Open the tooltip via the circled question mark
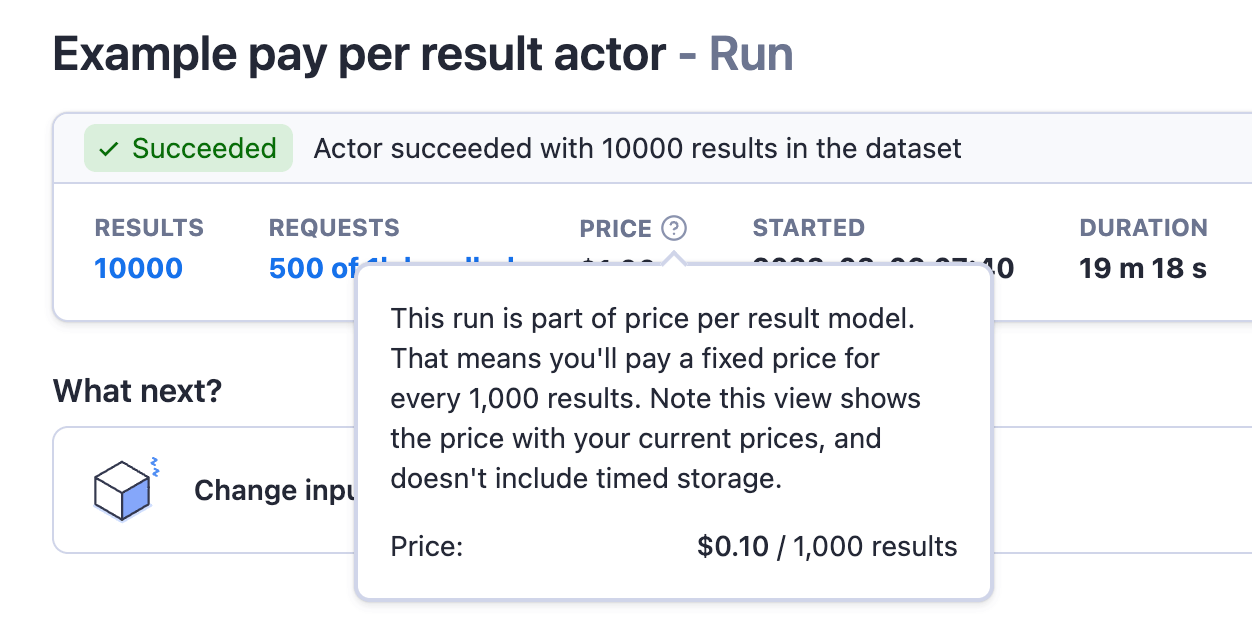Screen dimensions: 1252x620 (675, 228)
